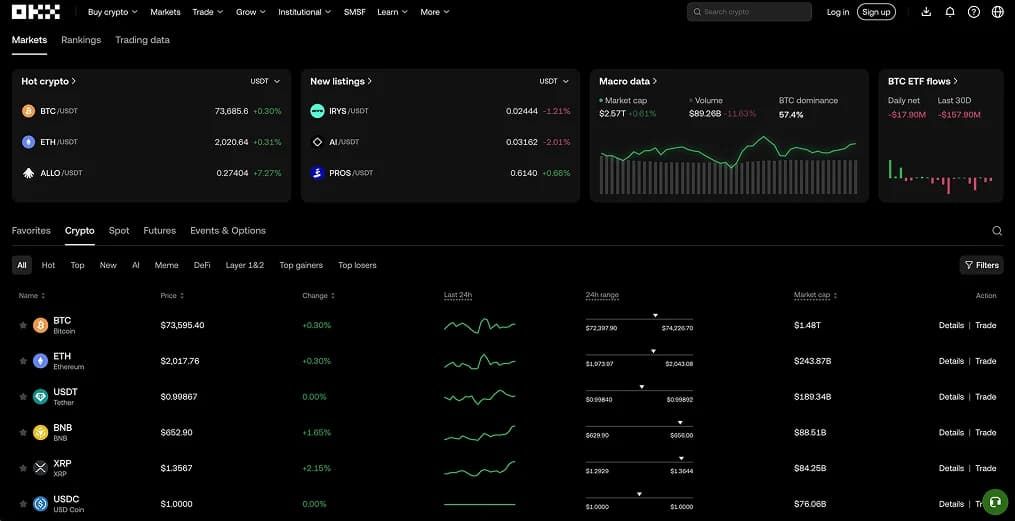Open the language globe icon
1015x521 pixels.
(x=998, y=12)
